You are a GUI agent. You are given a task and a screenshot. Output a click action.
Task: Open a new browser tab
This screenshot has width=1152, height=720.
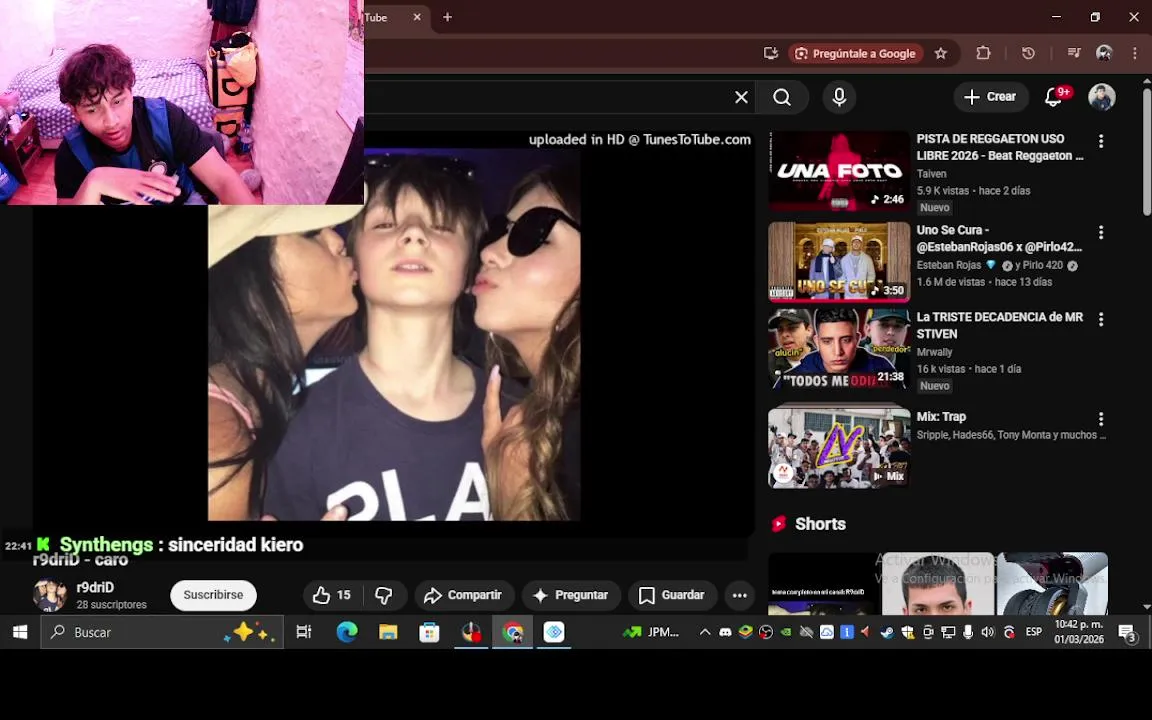coord(447,17)
